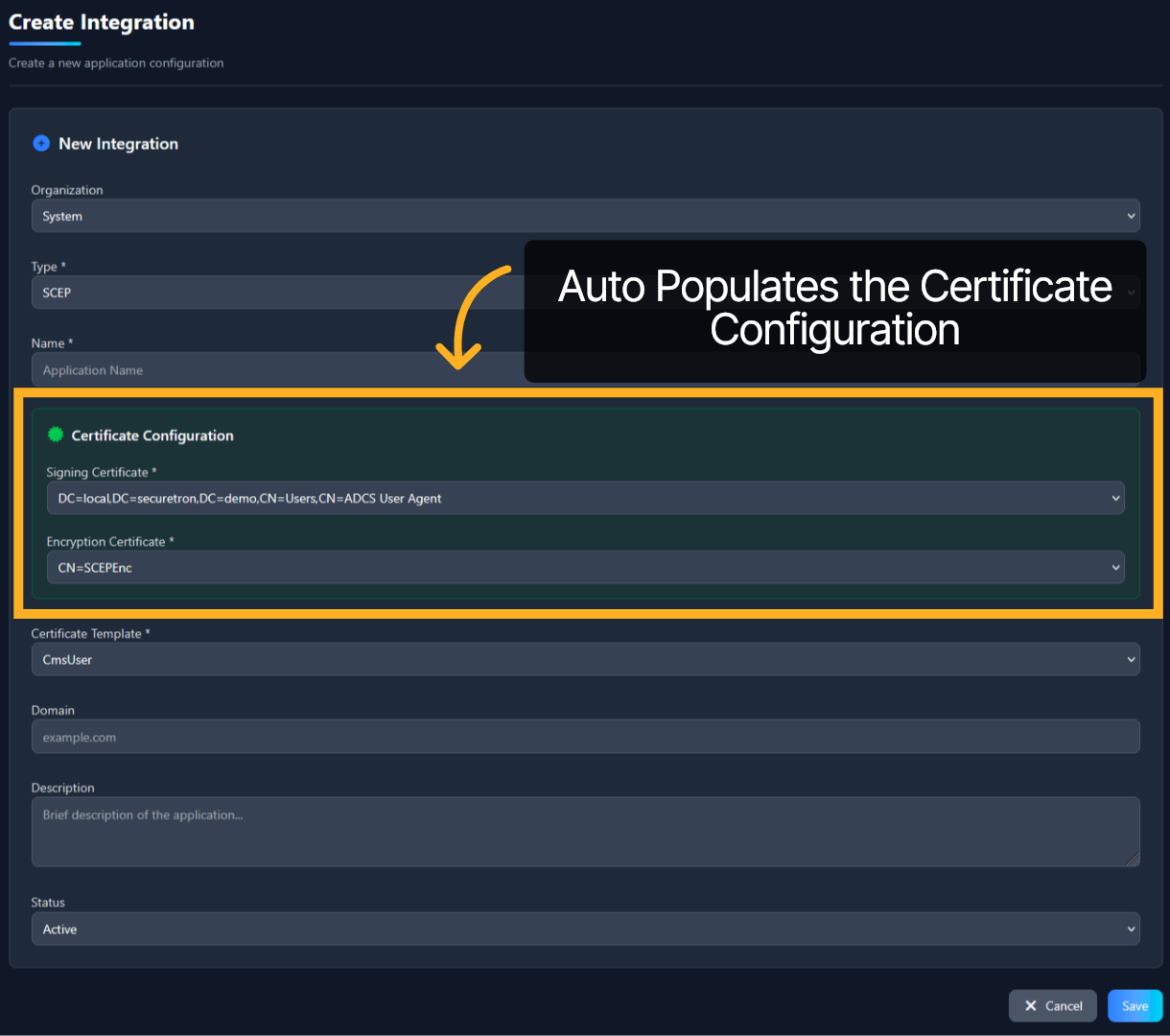Click the Cancel button
This screenshot has width=1170, height=1036.
tap(1052, 1005)
